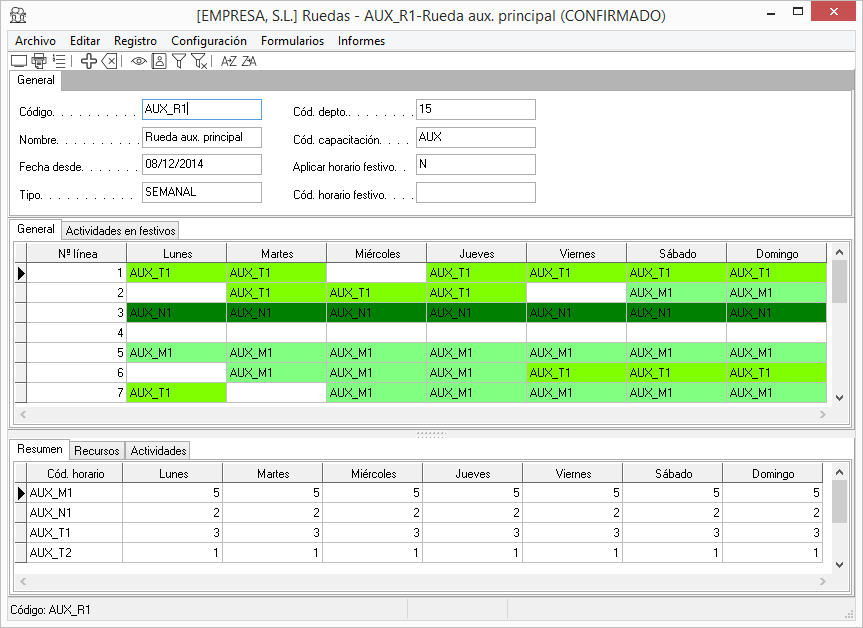This screenshot has height=628, width=863.
Task: Open the Informes menu
Action: click(361, 41)
